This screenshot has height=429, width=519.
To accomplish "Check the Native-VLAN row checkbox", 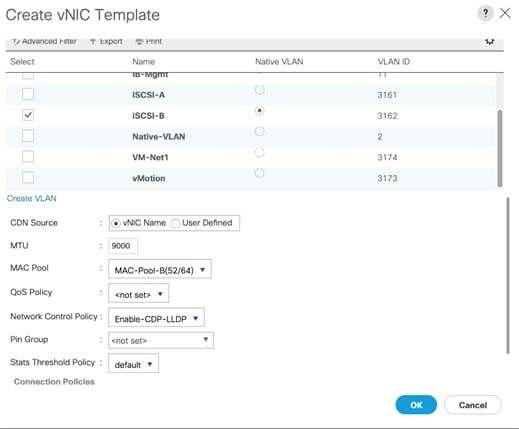I will (28, 136).
